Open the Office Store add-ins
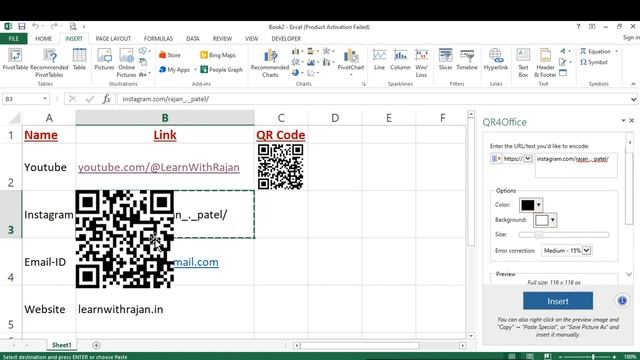The width and height of the screenshot is (640, 360). point(170,55)
